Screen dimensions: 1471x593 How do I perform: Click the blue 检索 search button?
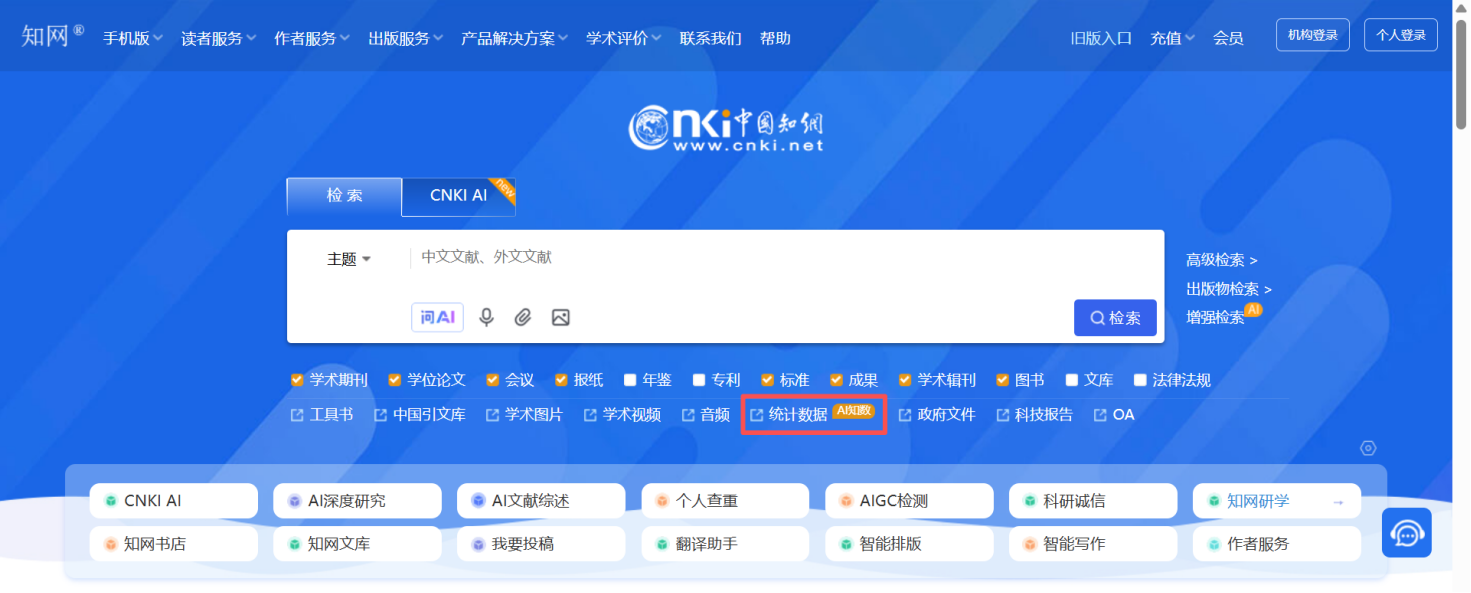click(x=1115, y=318)
